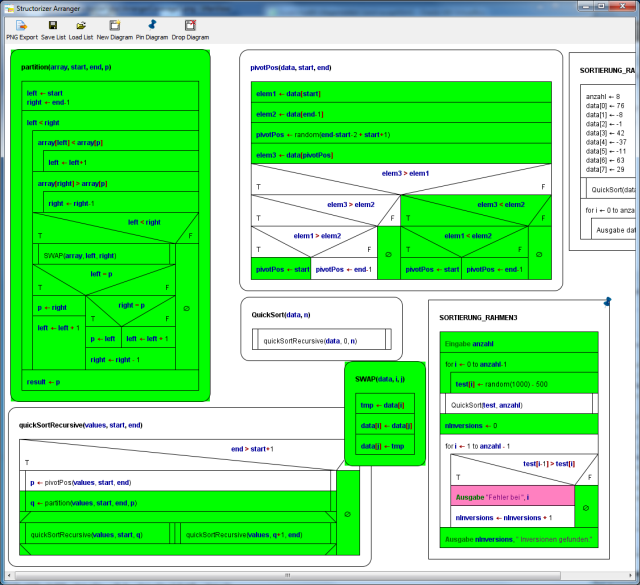This screenshot has height=585, width=640.
Task: Click the 'elem1 > elem2' condition
Action: point(317,236)
